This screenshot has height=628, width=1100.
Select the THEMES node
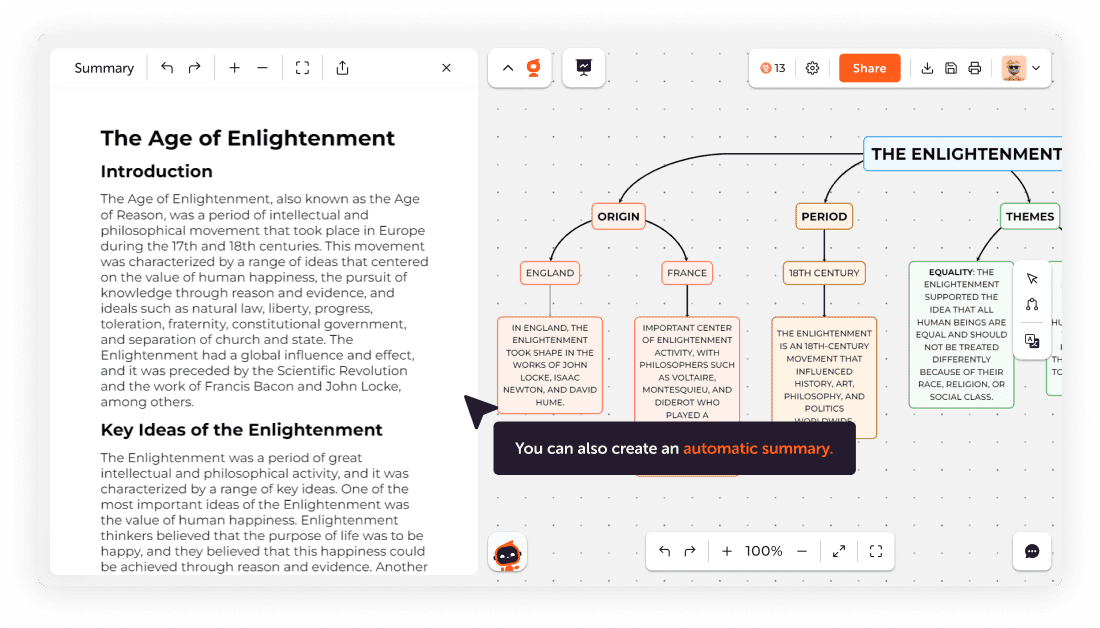[1030, 216]
